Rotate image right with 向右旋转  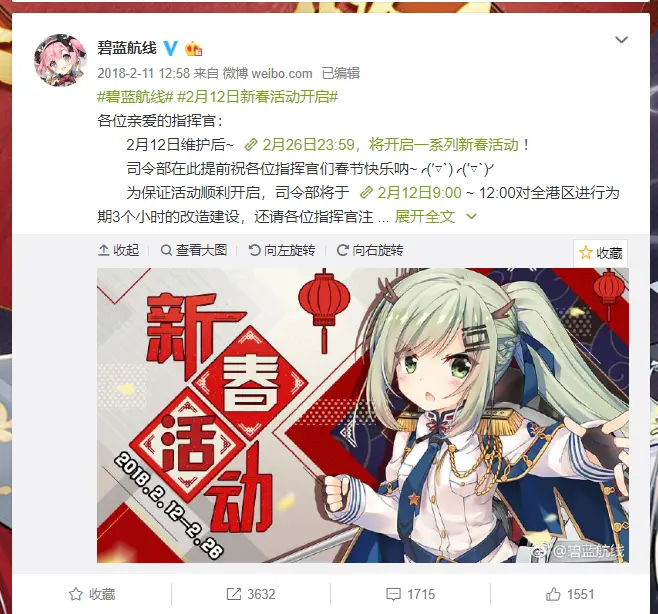click(x=370, y=250)
